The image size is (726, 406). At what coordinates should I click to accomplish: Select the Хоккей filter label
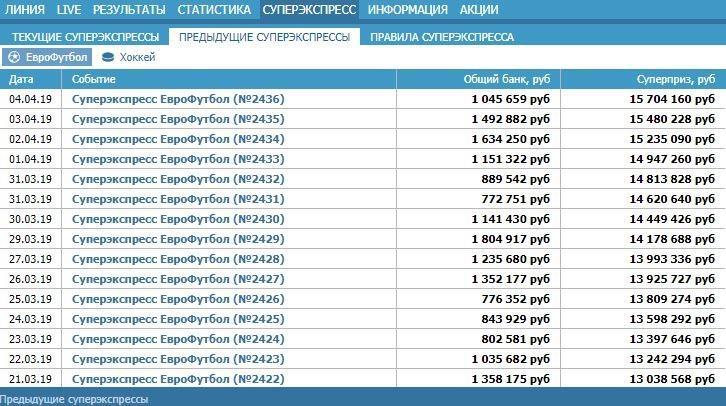137,57
